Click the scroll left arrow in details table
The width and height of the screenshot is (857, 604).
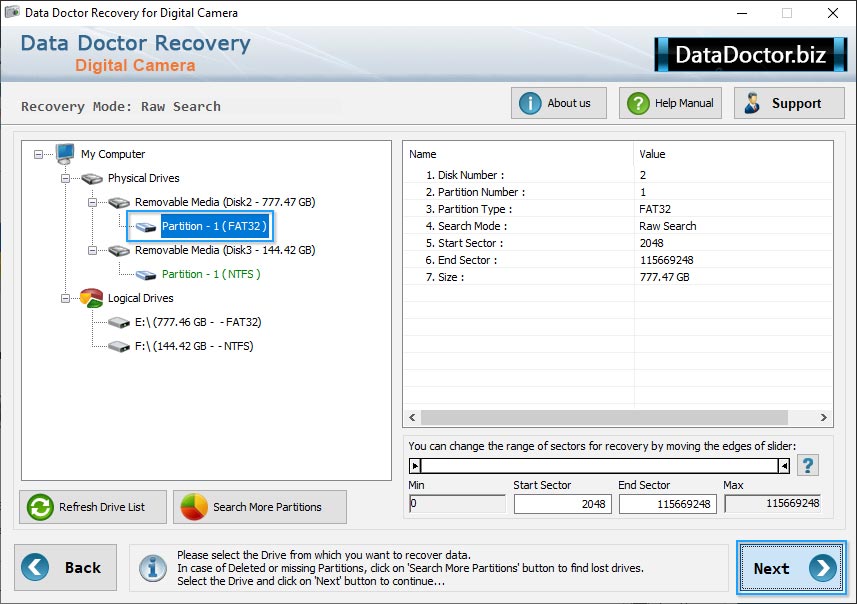412,418
